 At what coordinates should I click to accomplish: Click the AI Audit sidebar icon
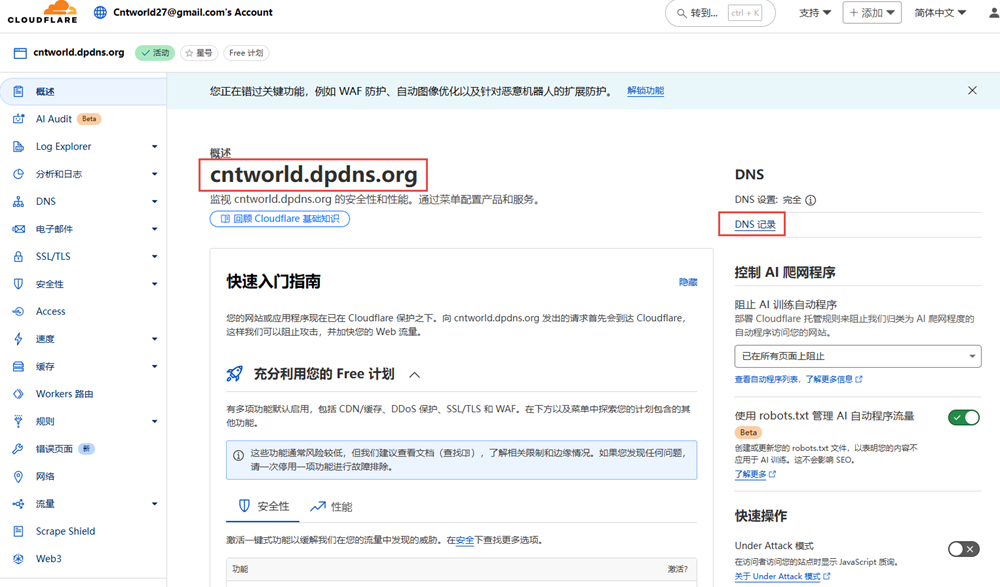coord(18,119)
